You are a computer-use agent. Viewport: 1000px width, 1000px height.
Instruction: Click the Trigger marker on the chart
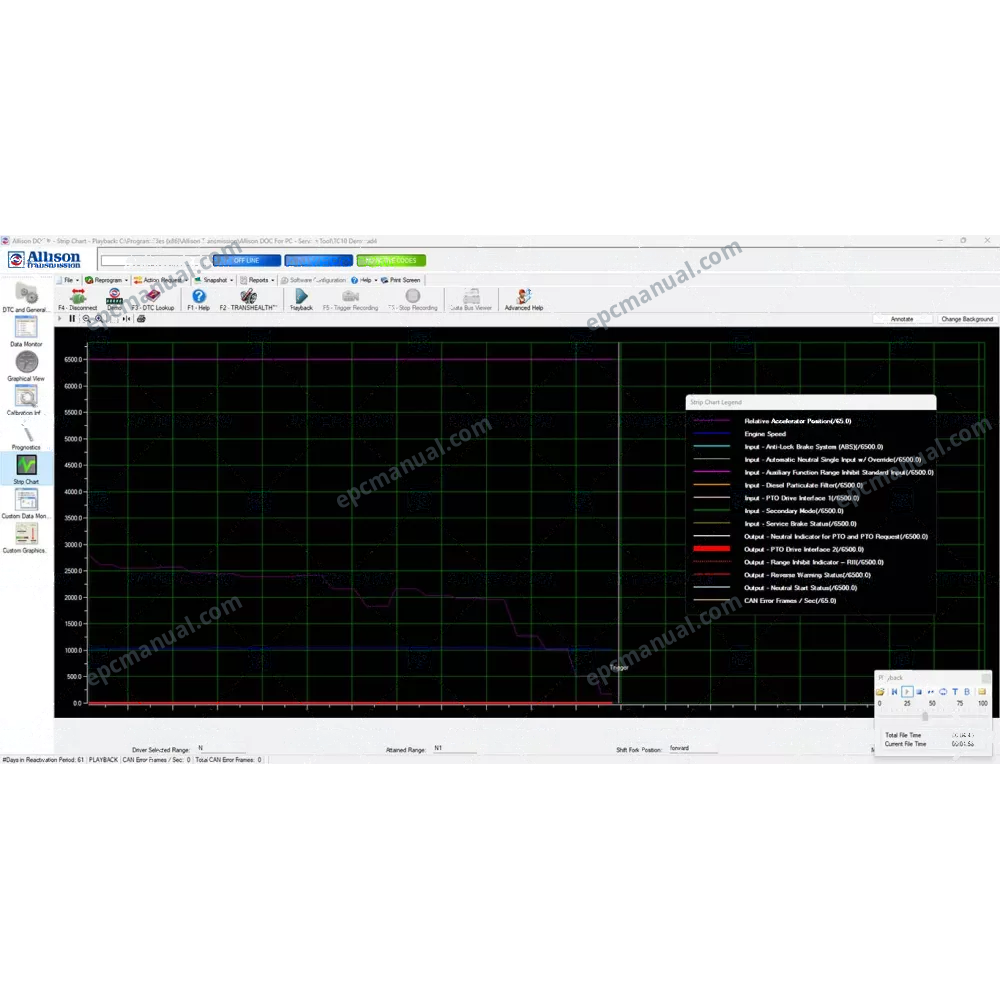pos(619,668)
